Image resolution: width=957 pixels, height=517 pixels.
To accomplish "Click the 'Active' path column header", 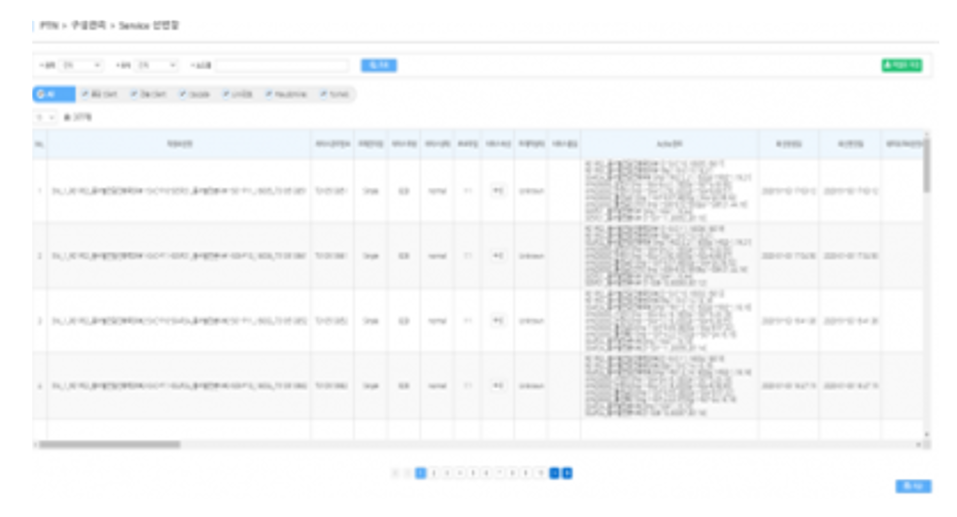I will click(670, 144).
